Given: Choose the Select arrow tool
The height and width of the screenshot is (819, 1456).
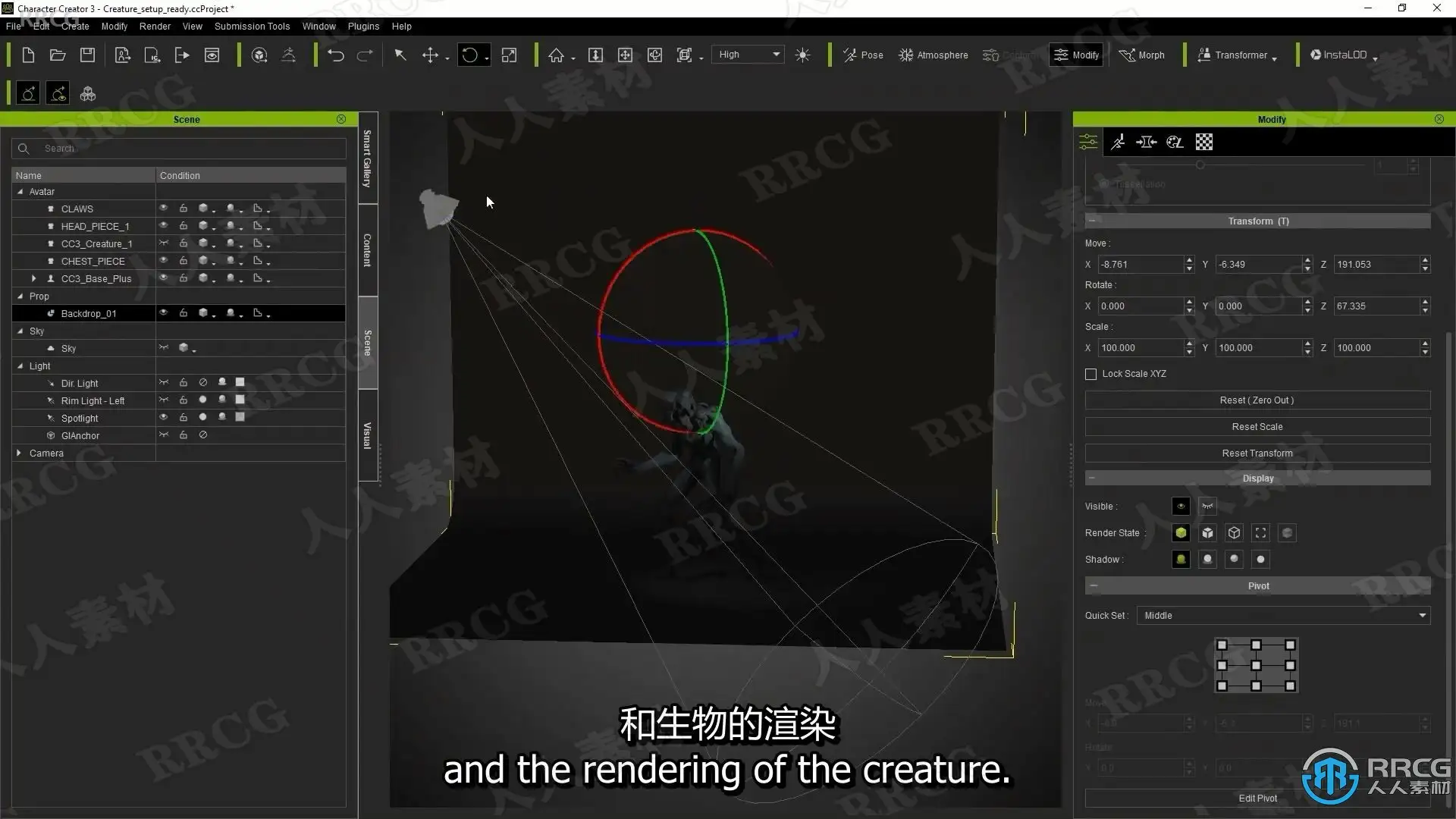Looking at the screenshot, I should [x=400, y=55].
